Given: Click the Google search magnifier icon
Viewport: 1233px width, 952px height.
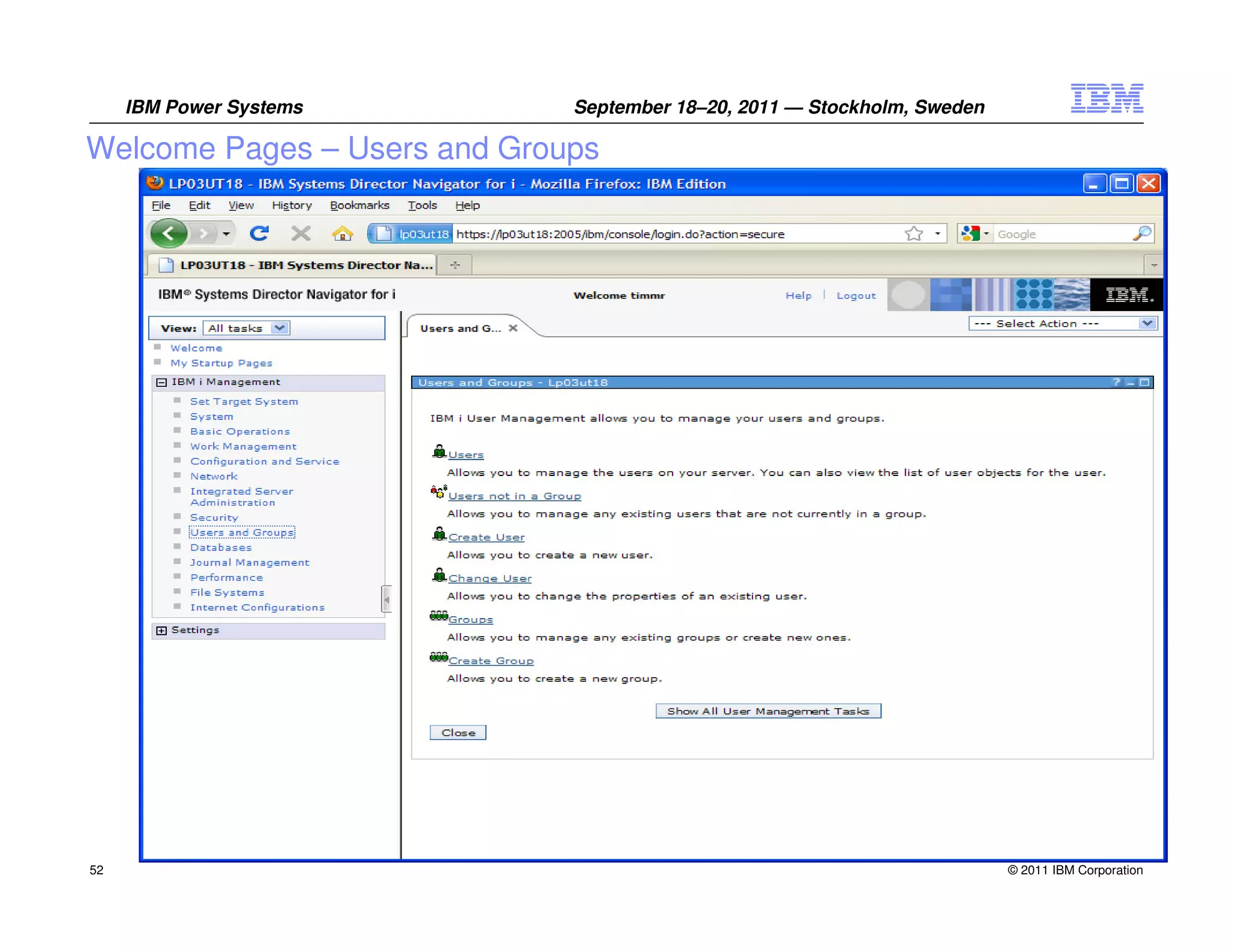Looking at the screenshot, I should 1141,233.
